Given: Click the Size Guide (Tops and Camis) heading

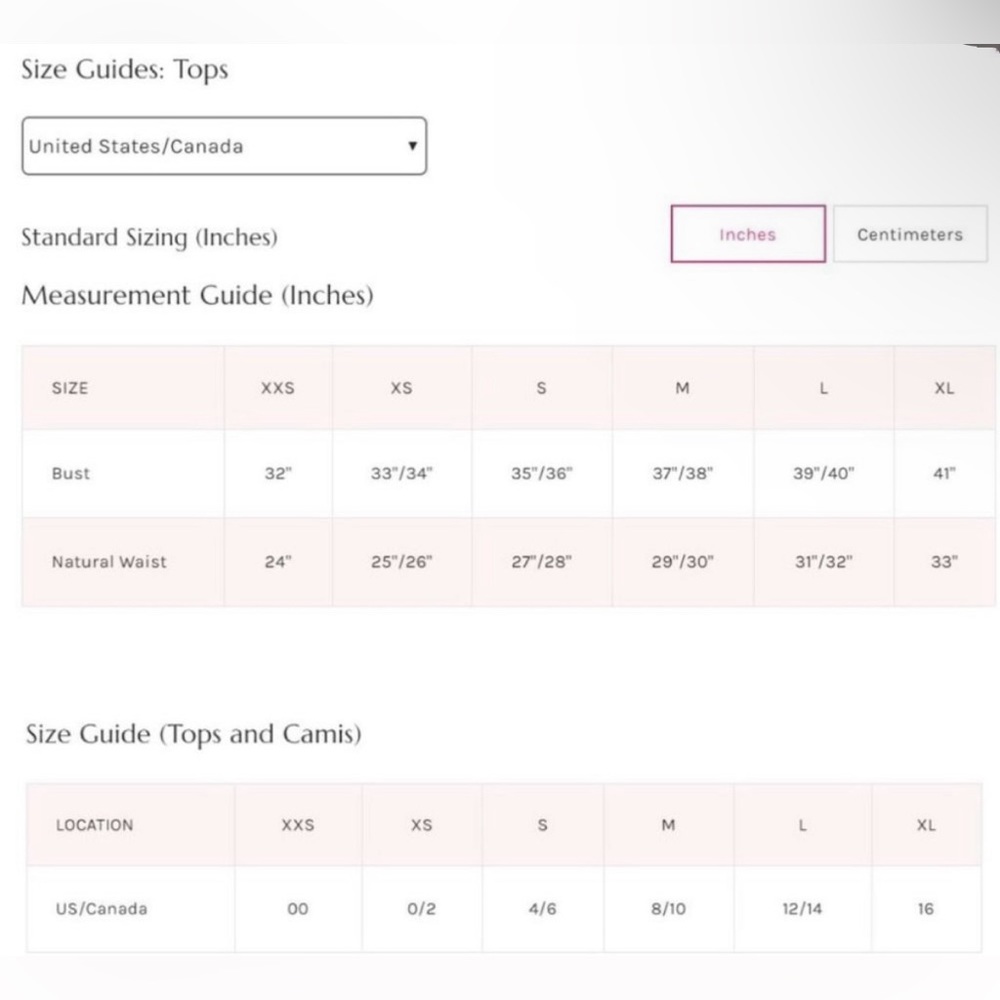Looking at the screenshot, I should pos(193,734).
